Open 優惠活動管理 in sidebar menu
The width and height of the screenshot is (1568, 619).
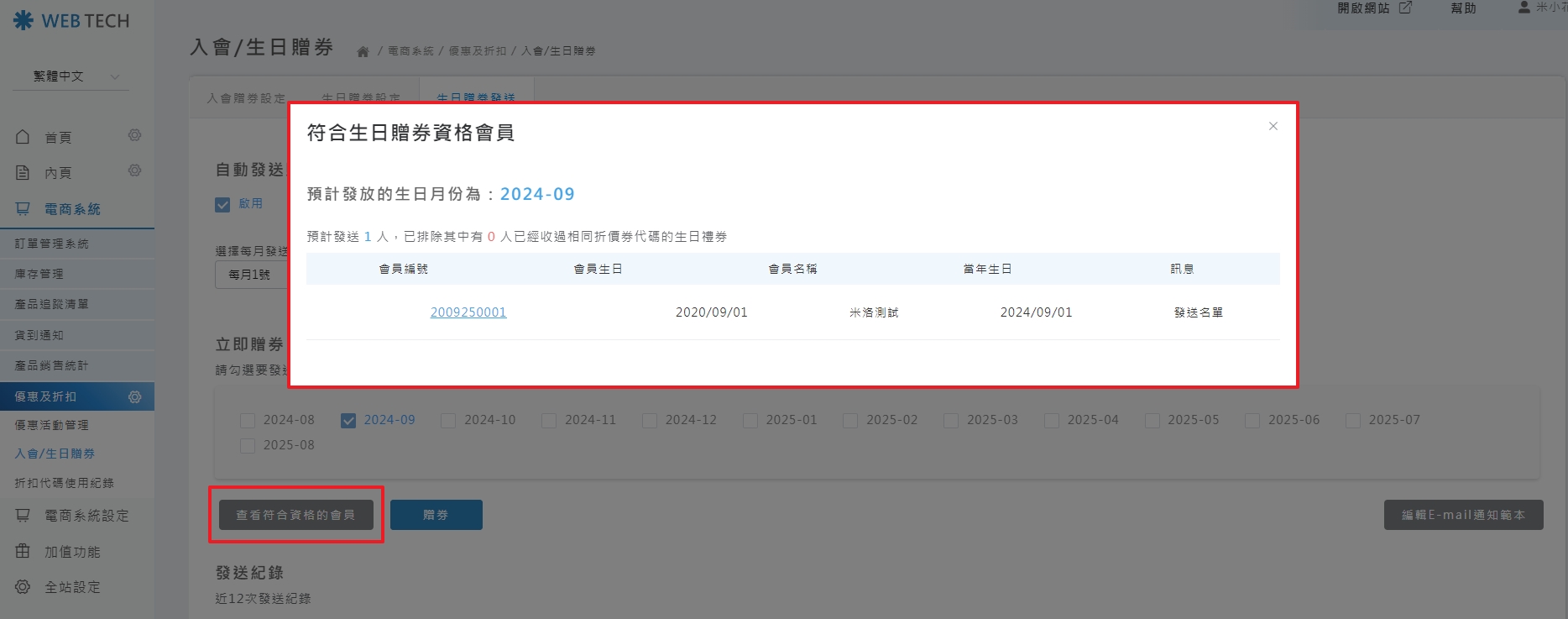[x=52, y=425]
